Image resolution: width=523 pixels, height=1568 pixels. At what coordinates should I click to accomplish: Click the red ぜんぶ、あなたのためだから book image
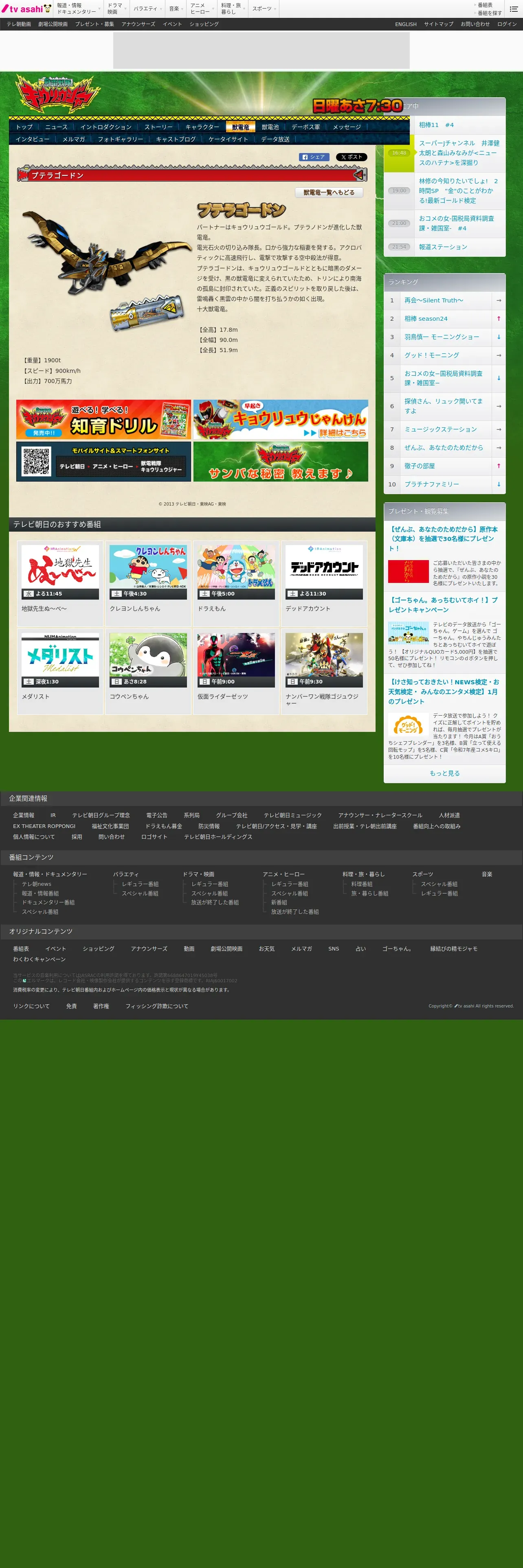(x=408, y=572)
